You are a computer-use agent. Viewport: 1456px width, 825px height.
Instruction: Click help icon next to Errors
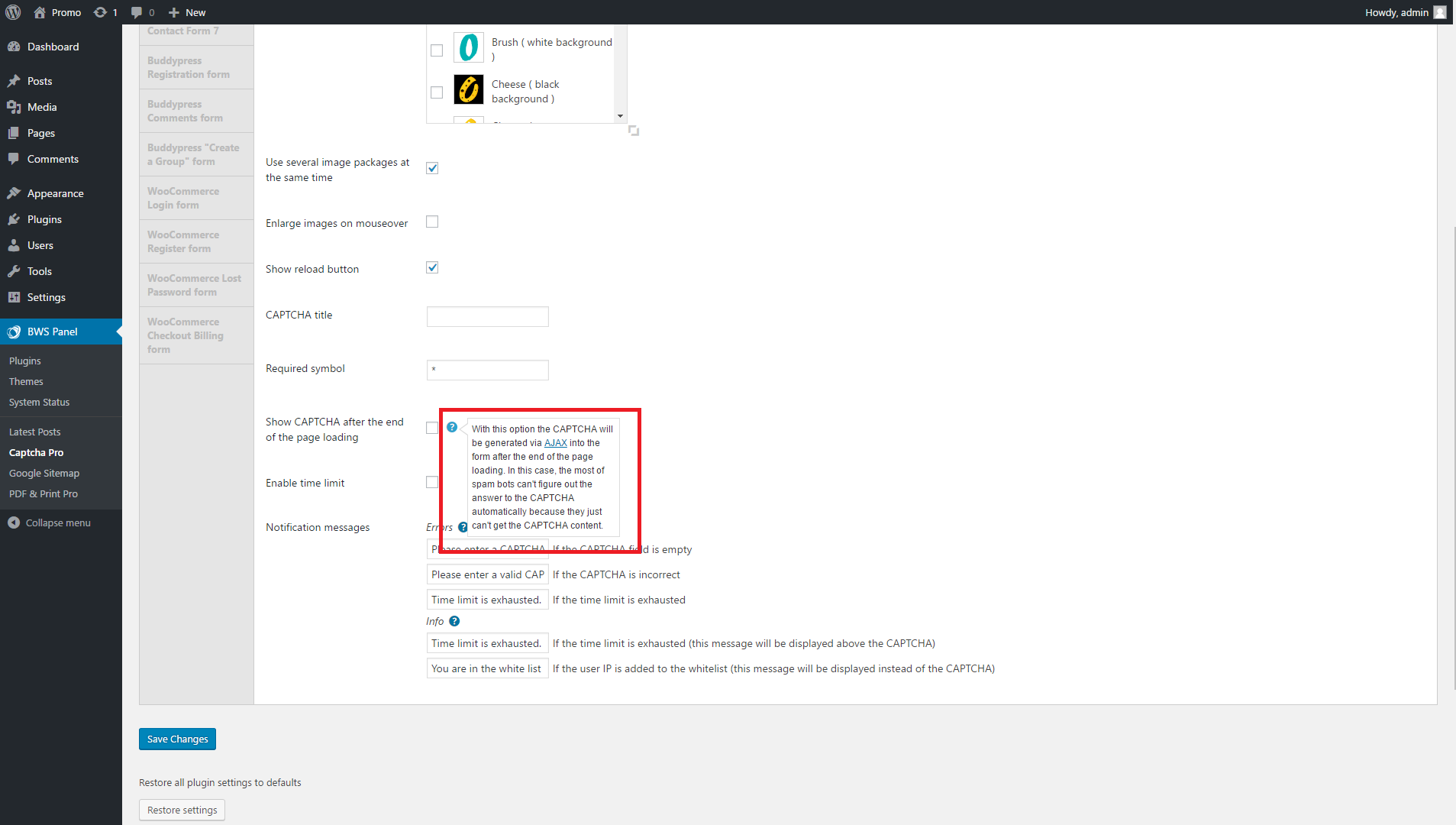pyautogui.click(x=463, y=527)
